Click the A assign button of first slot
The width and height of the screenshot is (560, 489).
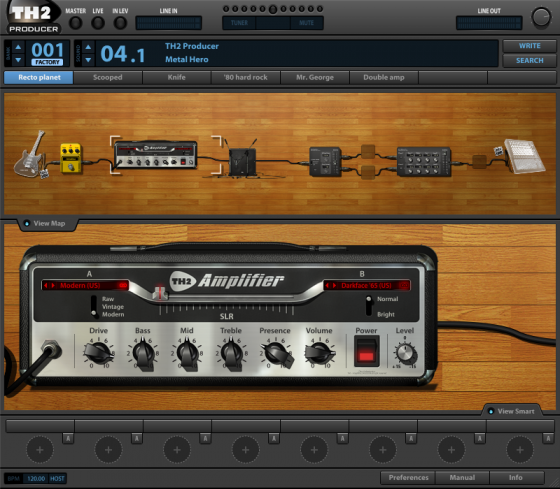pos(68,438)
